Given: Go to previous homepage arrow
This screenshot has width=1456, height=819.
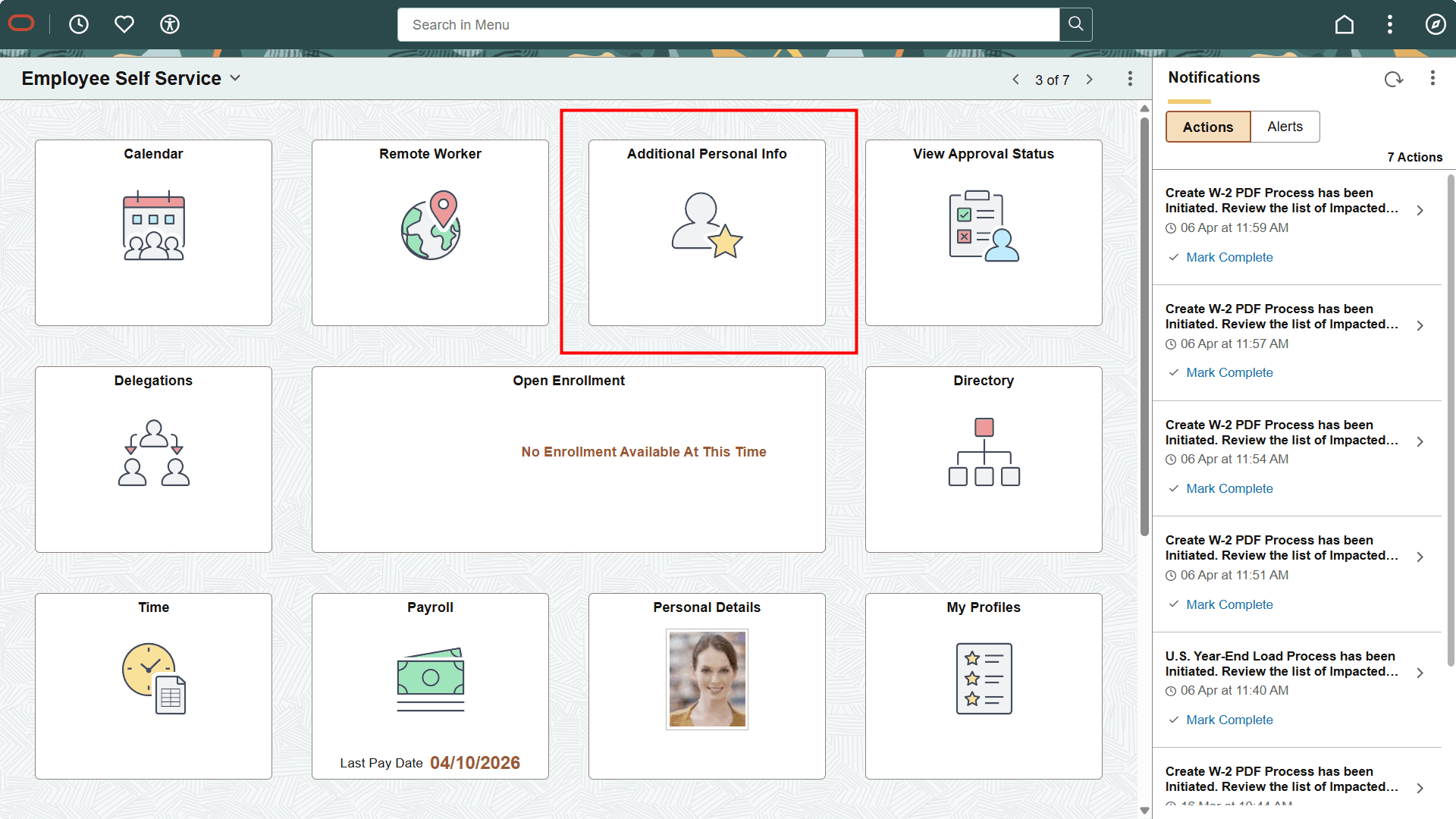Looking at the screenshot, I should pos(1015,80).
